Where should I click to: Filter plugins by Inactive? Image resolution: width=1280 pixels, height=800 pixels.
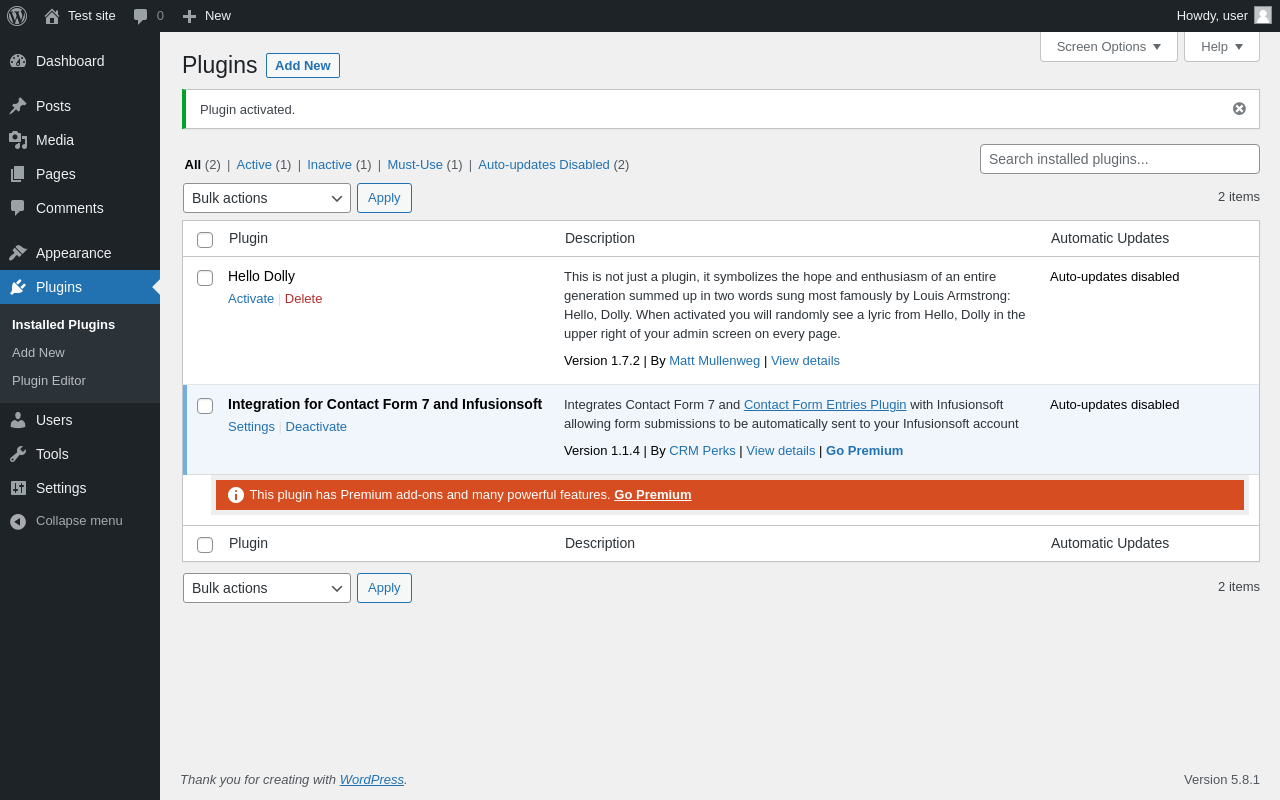click(329, 165)
